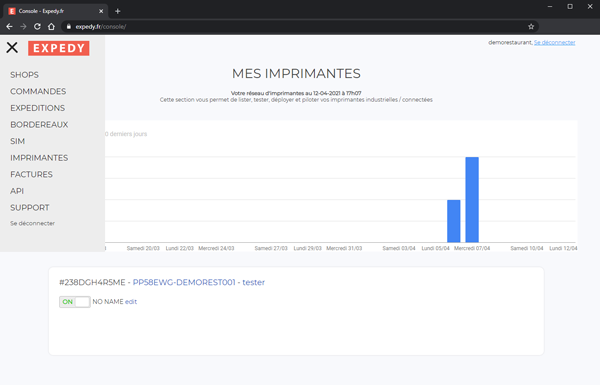Open IMPRIMANTES menu section
Screen dimensions: 600x385
pyautogui.click(x=39, y=158)
